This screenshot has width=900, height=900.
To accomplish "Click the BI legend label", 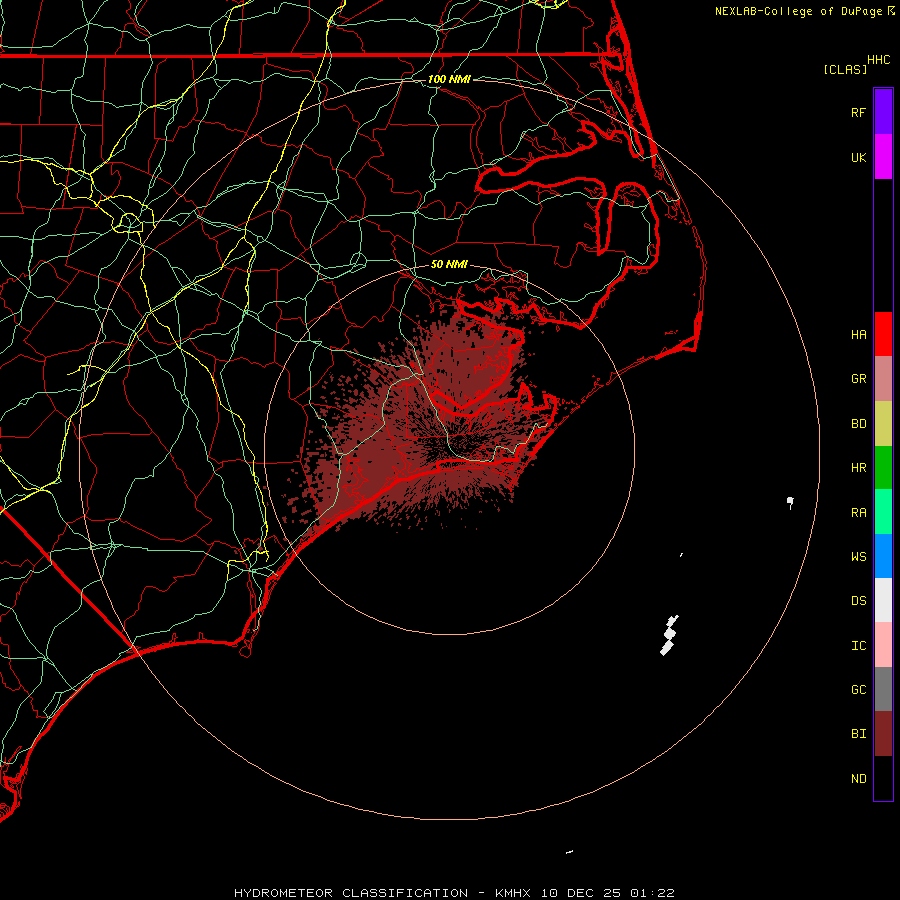I will [x=858, y=734].
